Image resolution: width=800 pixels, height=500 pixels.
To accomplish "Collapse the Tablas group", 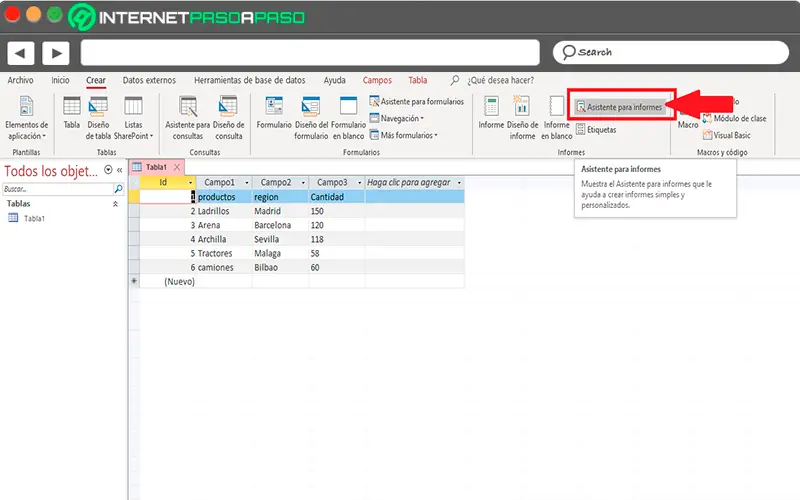I will (115, 204).
